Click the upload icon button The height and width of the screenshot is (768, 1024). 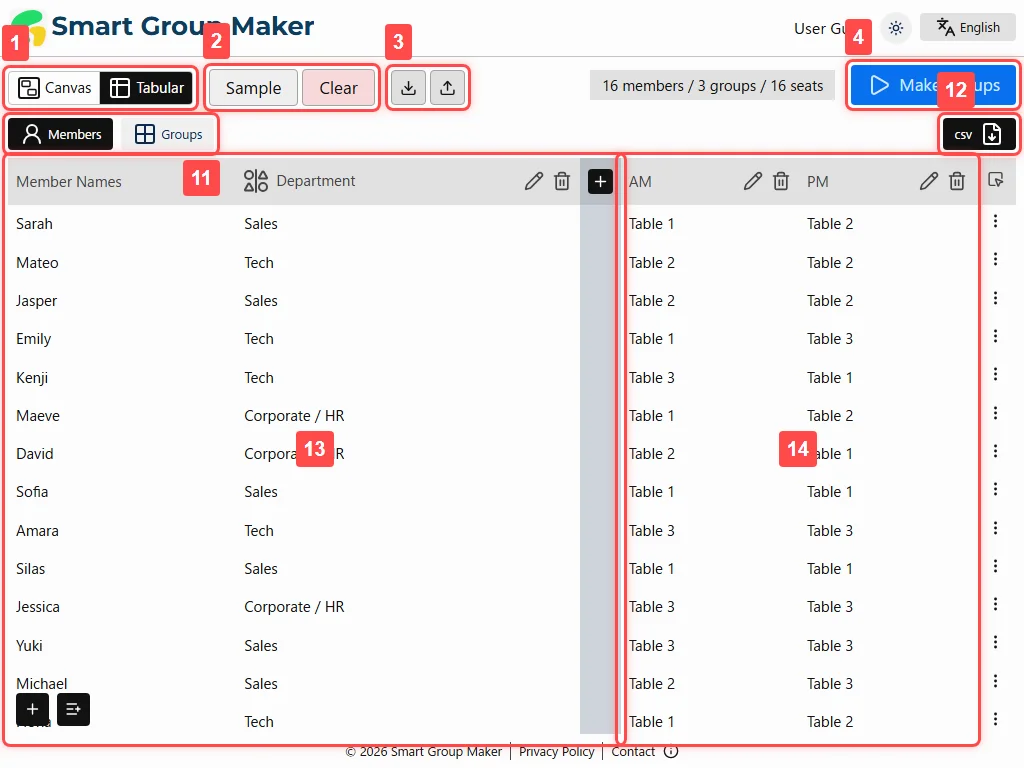coord(447,88)
